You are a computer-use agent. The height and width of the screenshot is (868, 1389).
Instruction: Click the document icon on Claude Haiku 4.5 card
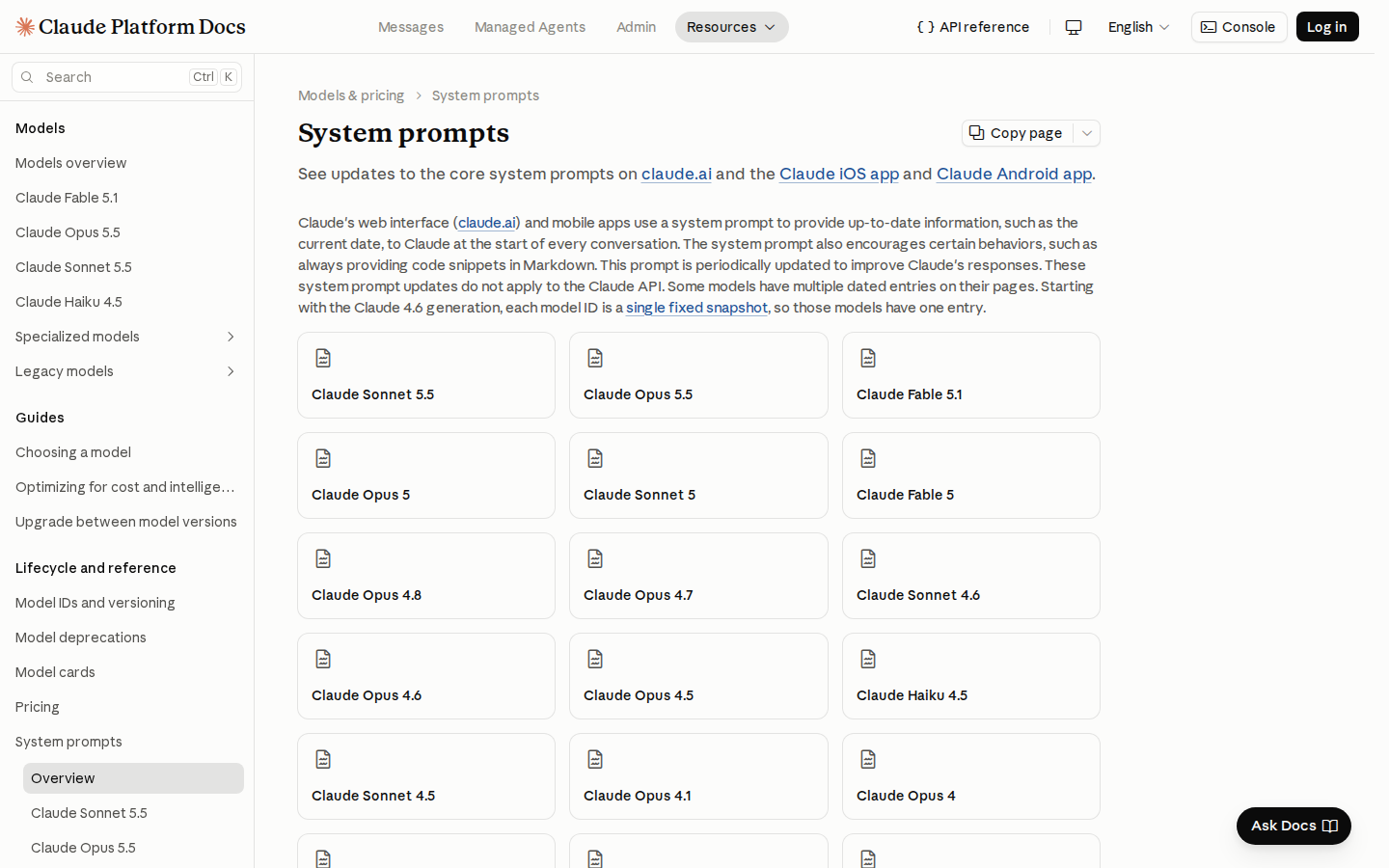[868, 659]
